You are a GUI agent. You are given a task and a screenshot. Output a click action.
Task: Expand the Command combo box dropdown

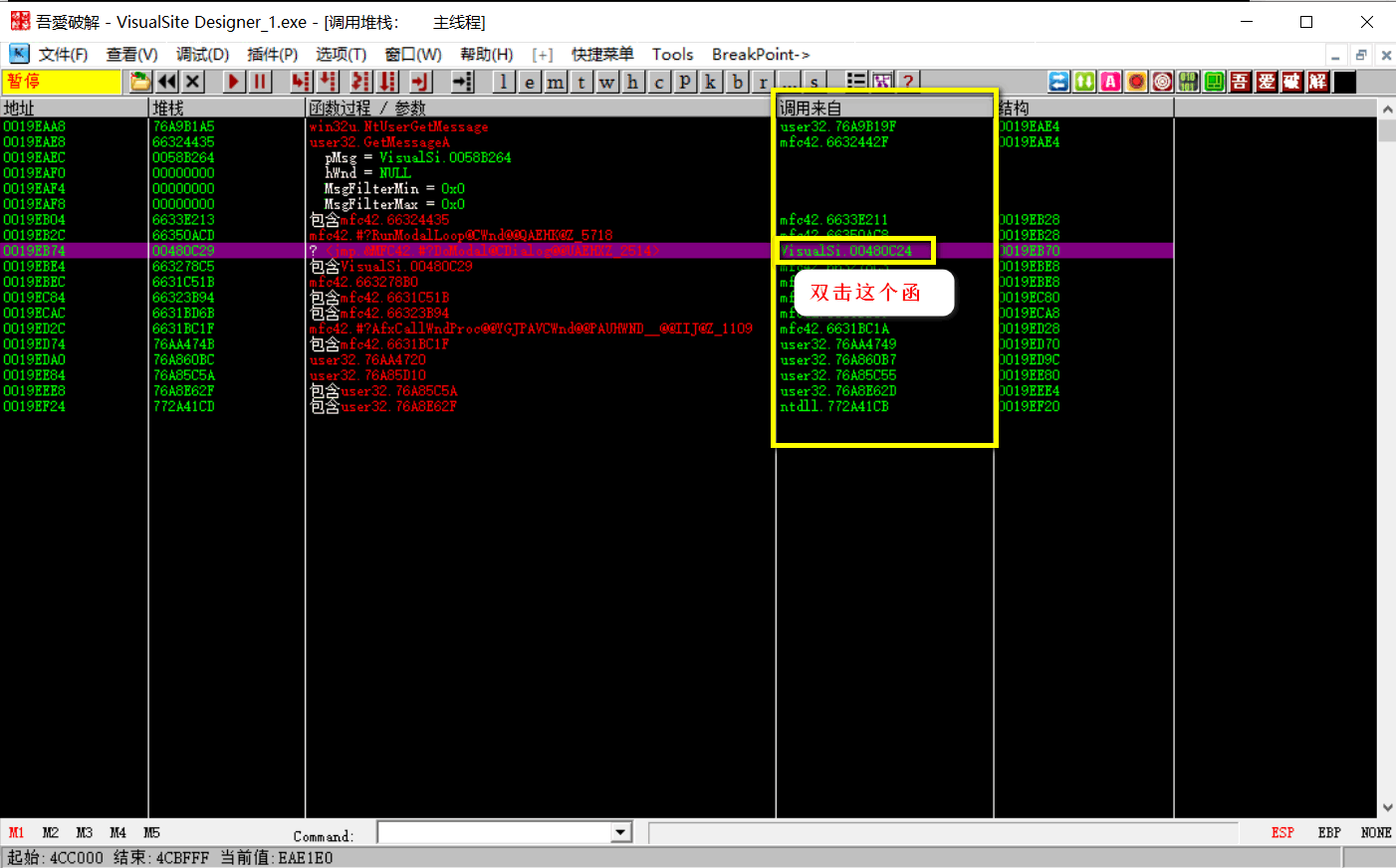click(621, 832)
